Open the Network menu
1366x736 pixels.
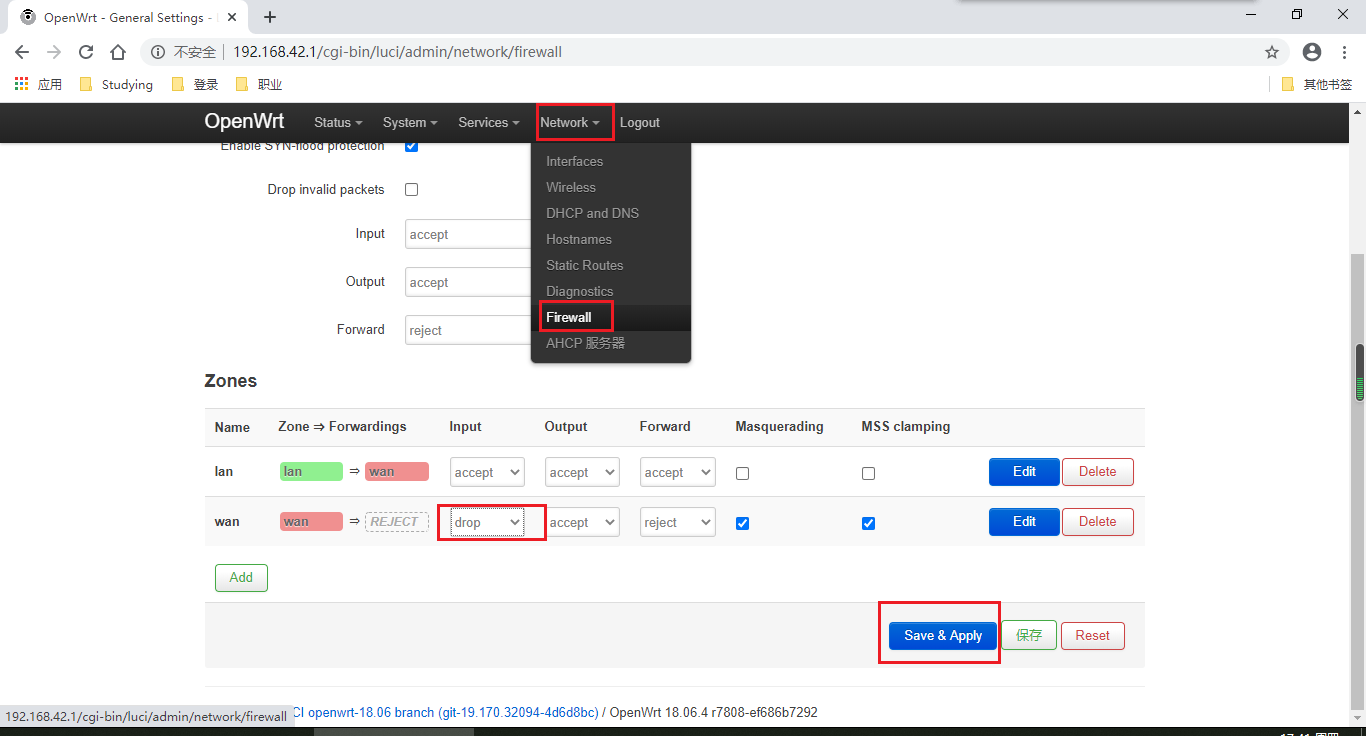pyautogui.click(x=570, y=122)
